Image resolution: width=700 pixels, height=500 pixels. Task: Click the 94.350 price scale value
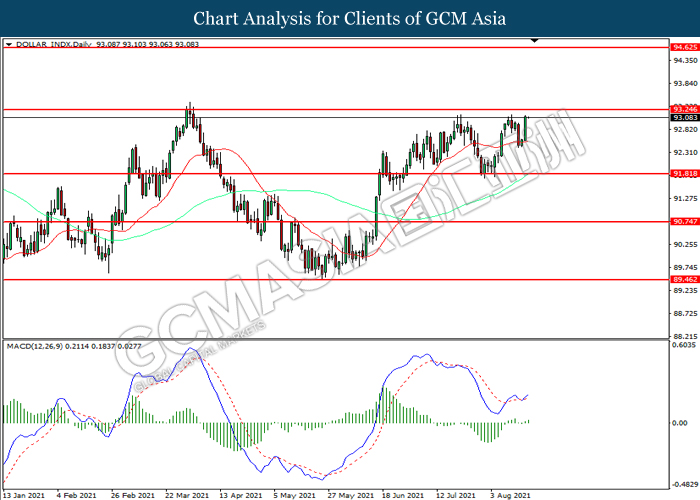(685, 60)
